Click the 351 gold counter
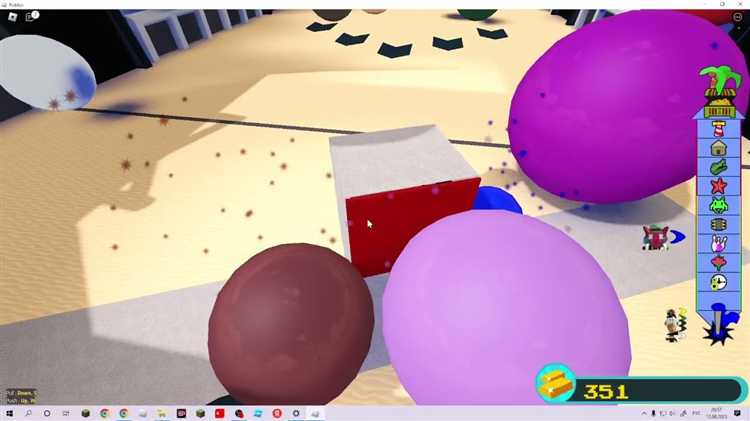750x421 pixels. pos(606,392)
